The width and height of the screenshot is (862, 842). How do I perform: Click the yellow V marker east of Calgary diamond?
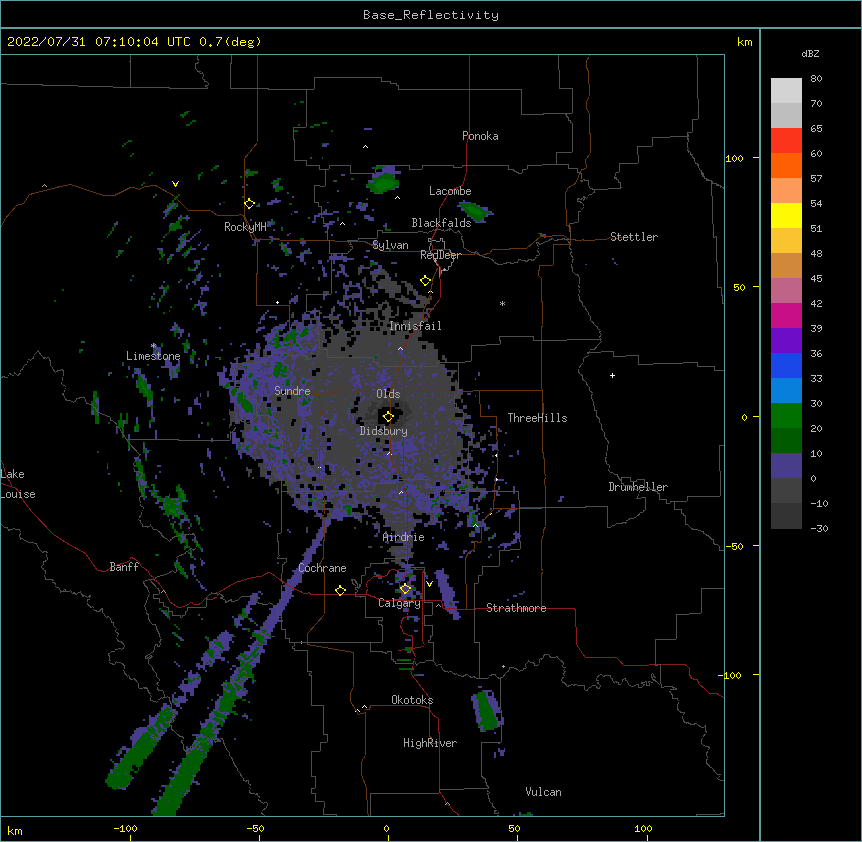(429, 584)
